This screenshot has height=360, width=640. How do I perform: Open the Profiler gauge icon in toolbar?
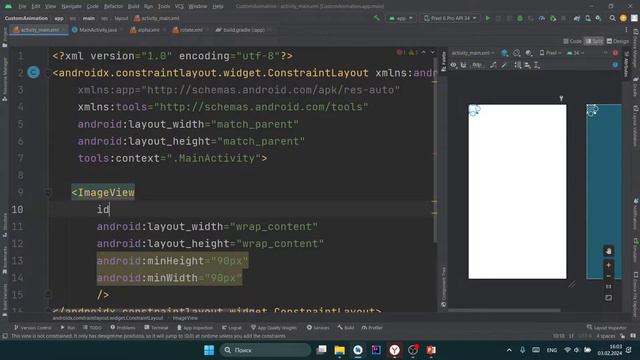[x=542, y=18]
